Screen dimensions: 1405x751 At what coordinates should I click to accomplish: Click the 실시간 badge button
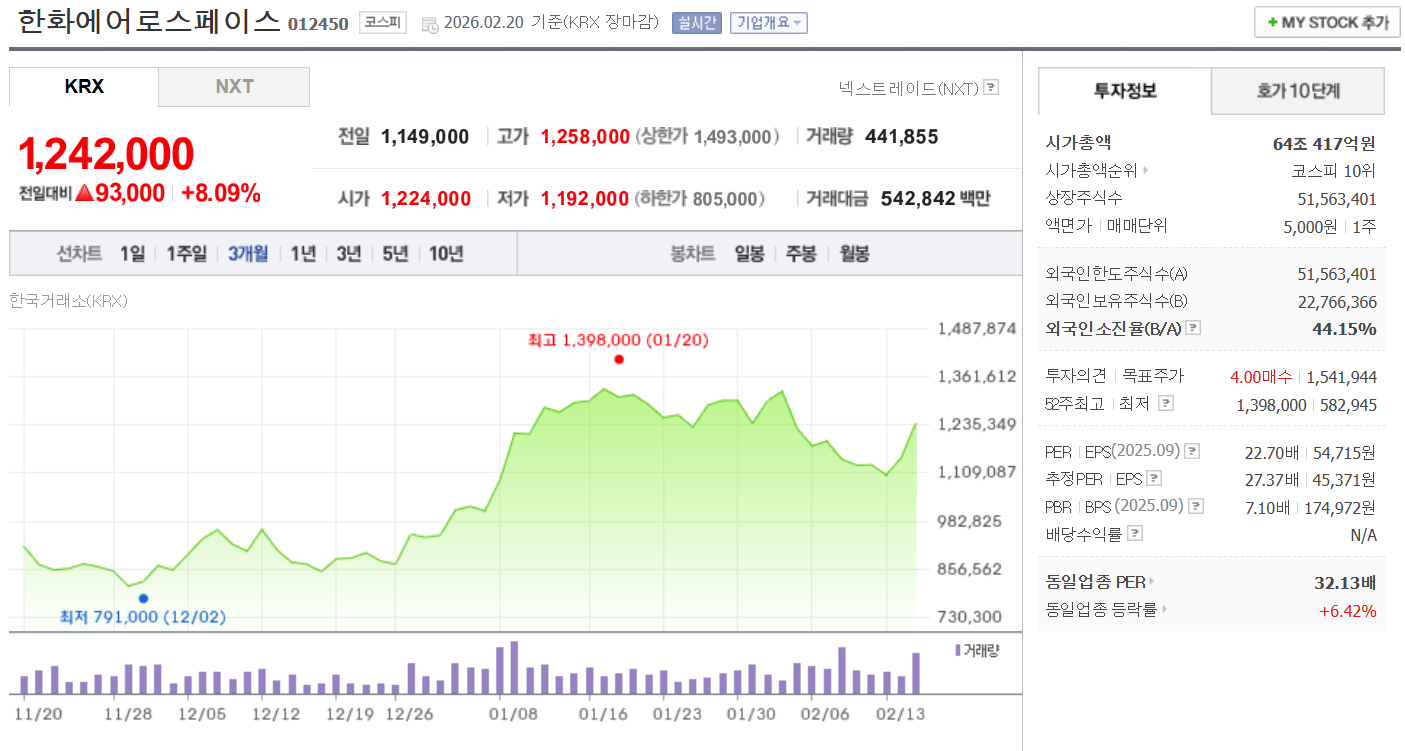click(696, 23)
